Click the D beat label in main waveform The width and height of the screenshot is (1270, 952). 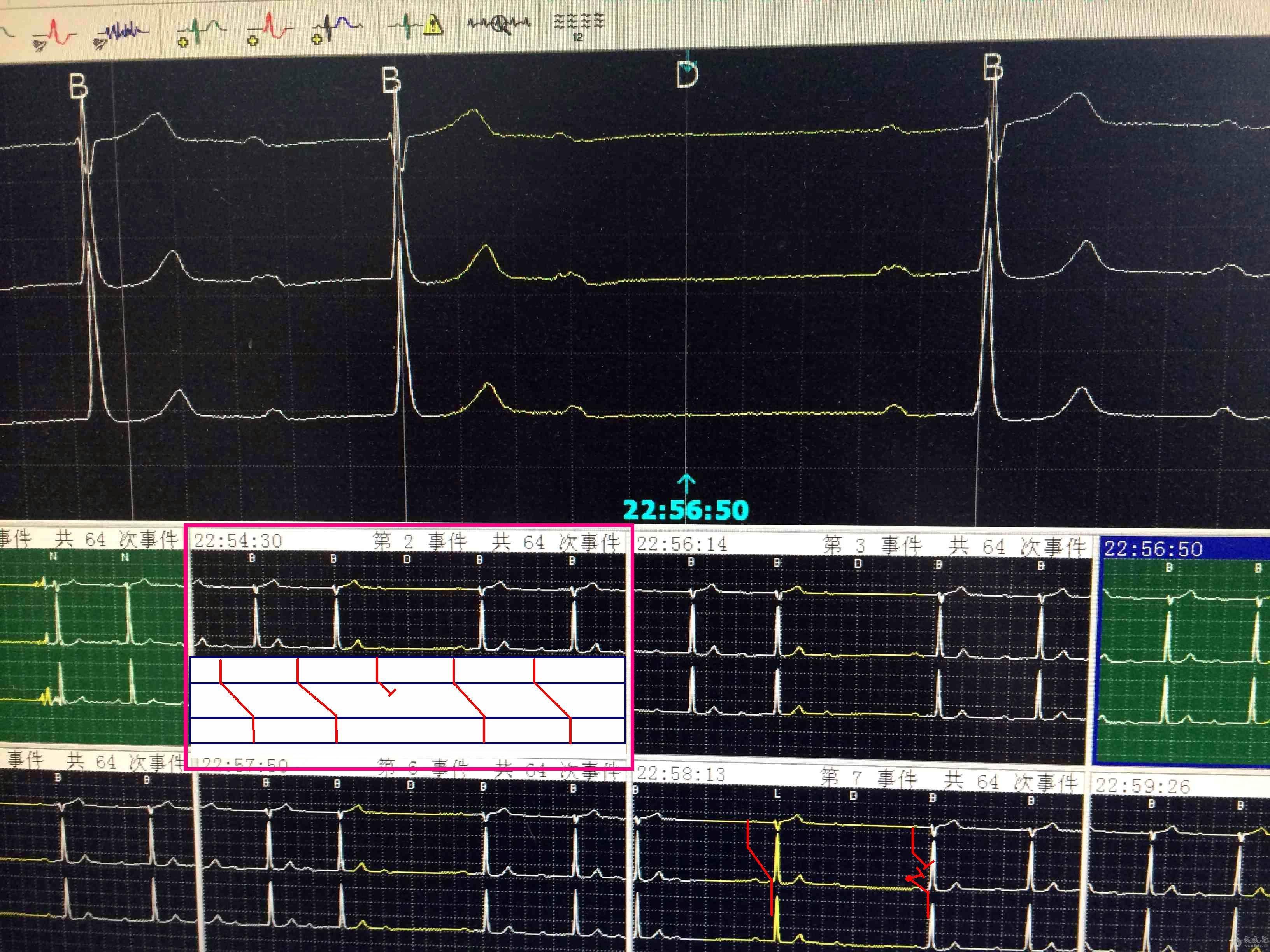(x=687, y=75)
